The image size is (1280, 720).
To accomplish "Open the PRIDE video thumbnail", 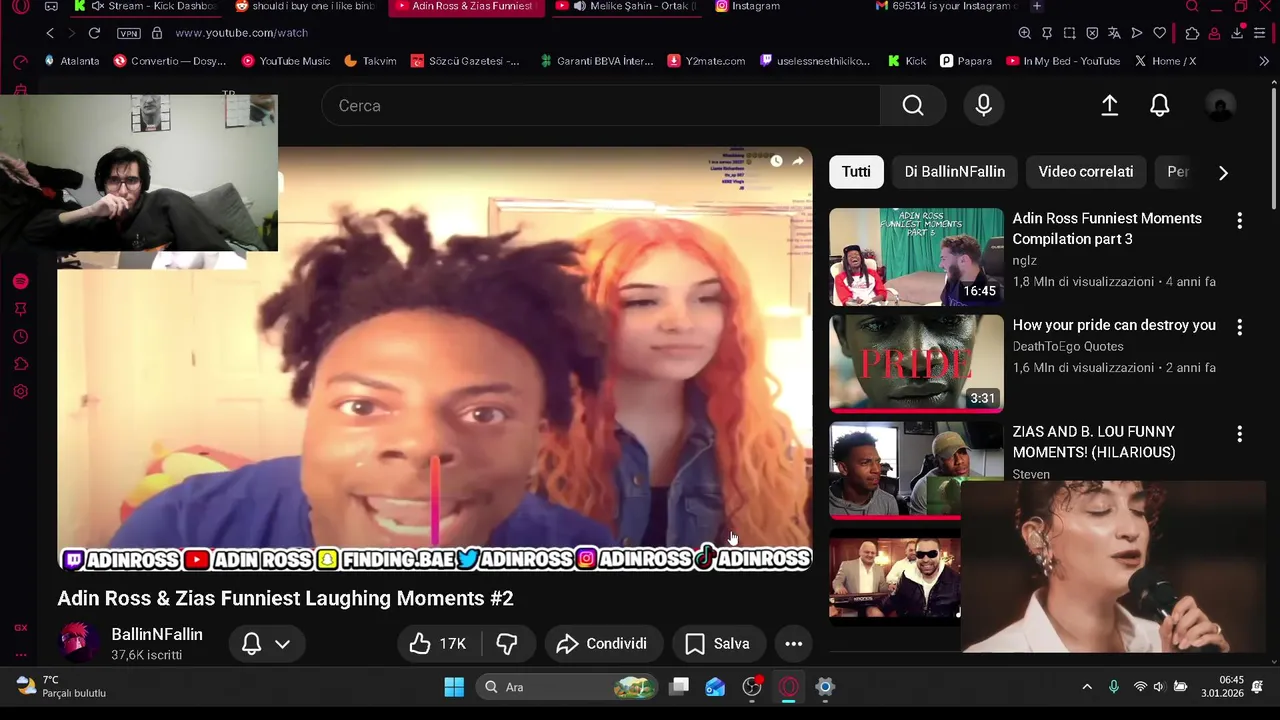I will click(x=916, y=364).
